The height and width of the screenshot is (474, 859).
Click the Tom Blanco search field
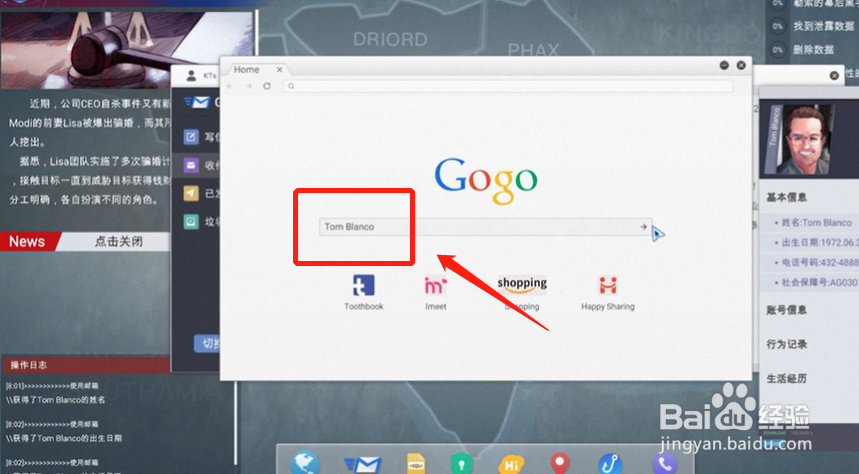[x=485, y=226]
